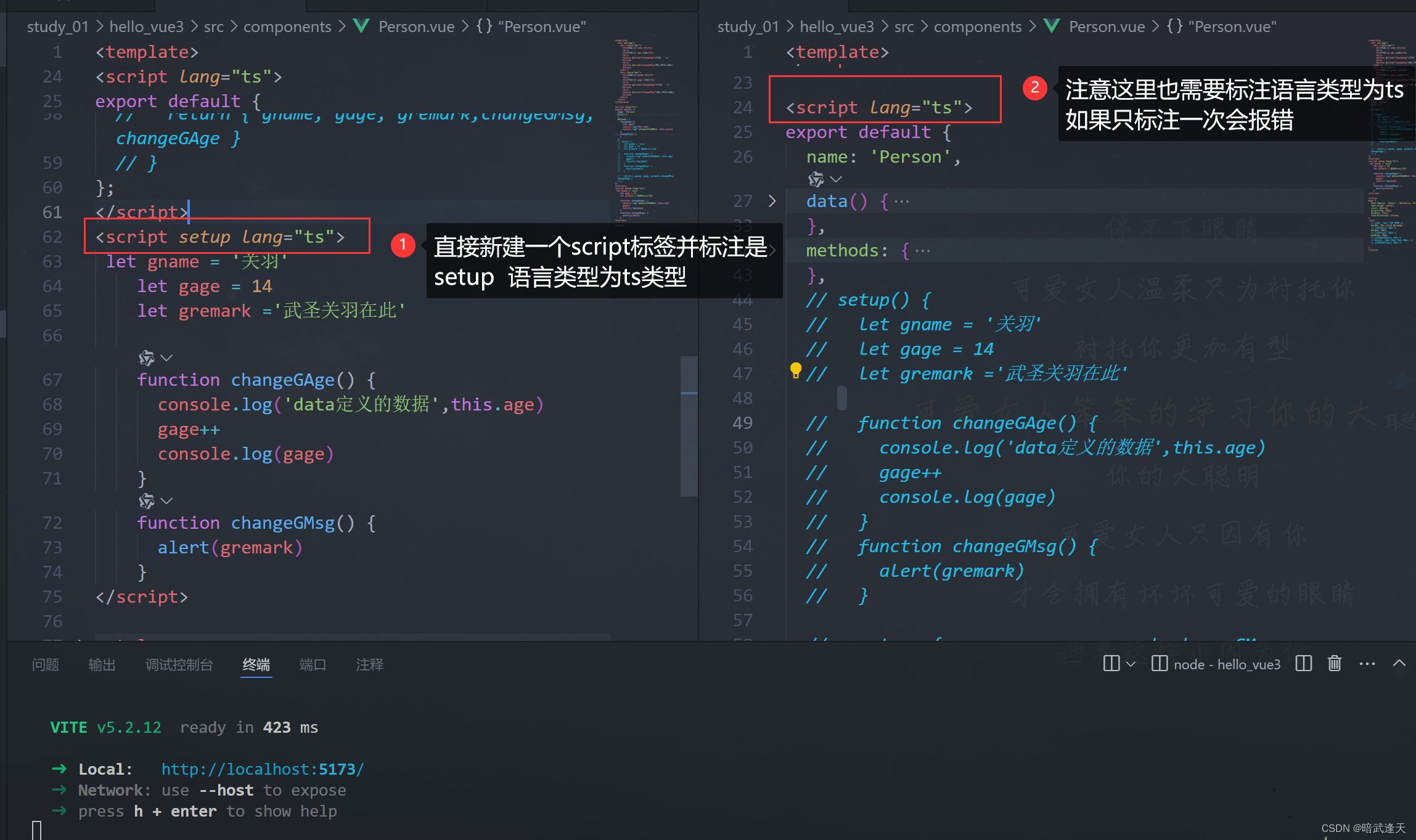Click hello_vue3 in right breadcrumb
This screenshot has width=1416, height=840.
(837, 27)
